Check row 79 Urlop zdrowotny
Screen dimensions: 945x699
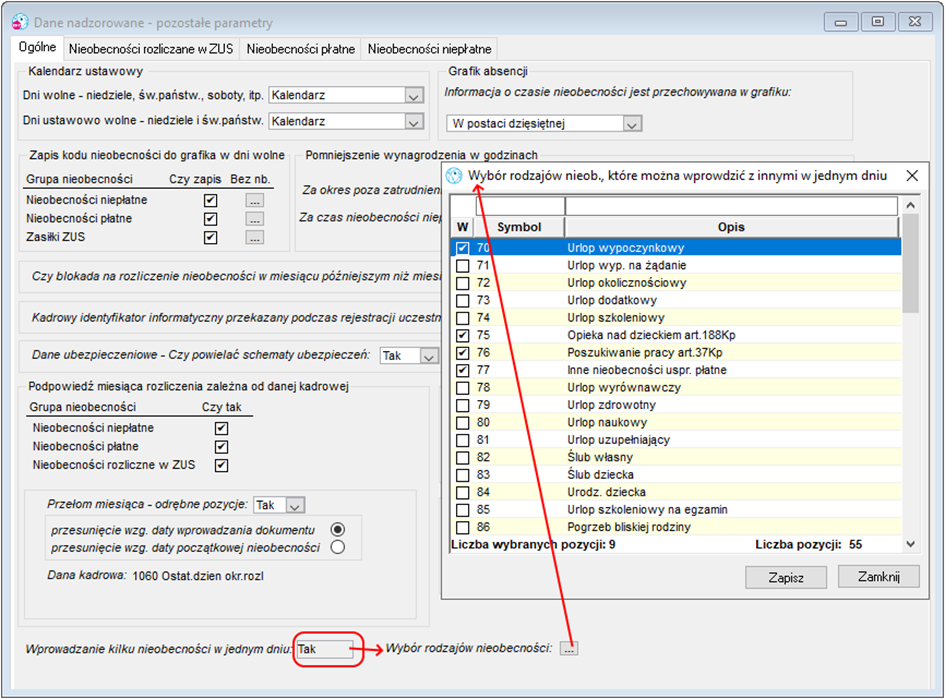tap(462, 406)
